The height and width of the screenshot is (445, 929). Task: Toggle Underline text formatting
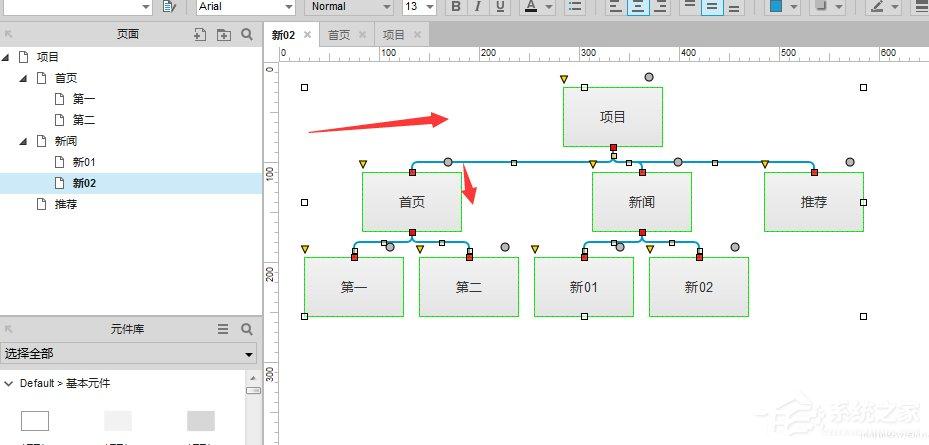(x=500, y=7)
